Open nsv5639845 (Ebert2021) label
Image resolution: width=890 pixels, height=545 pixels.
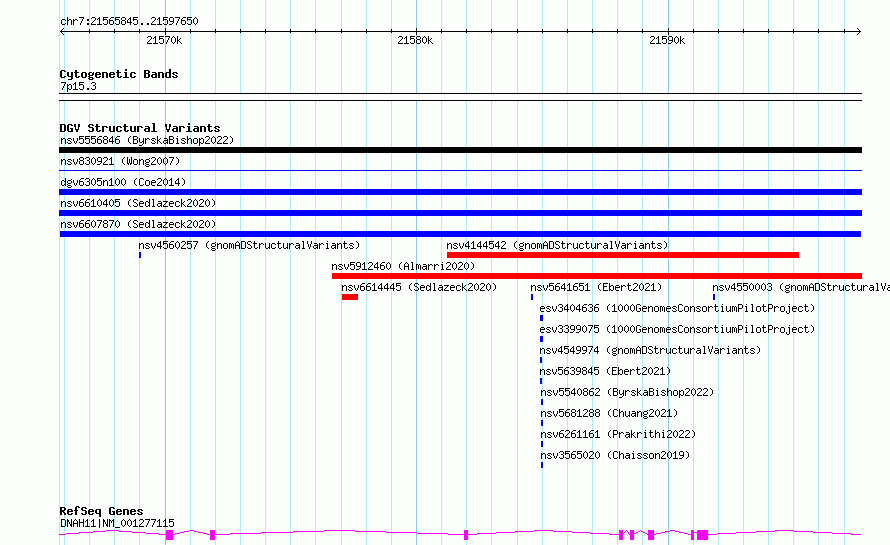[x=605, y=371]
